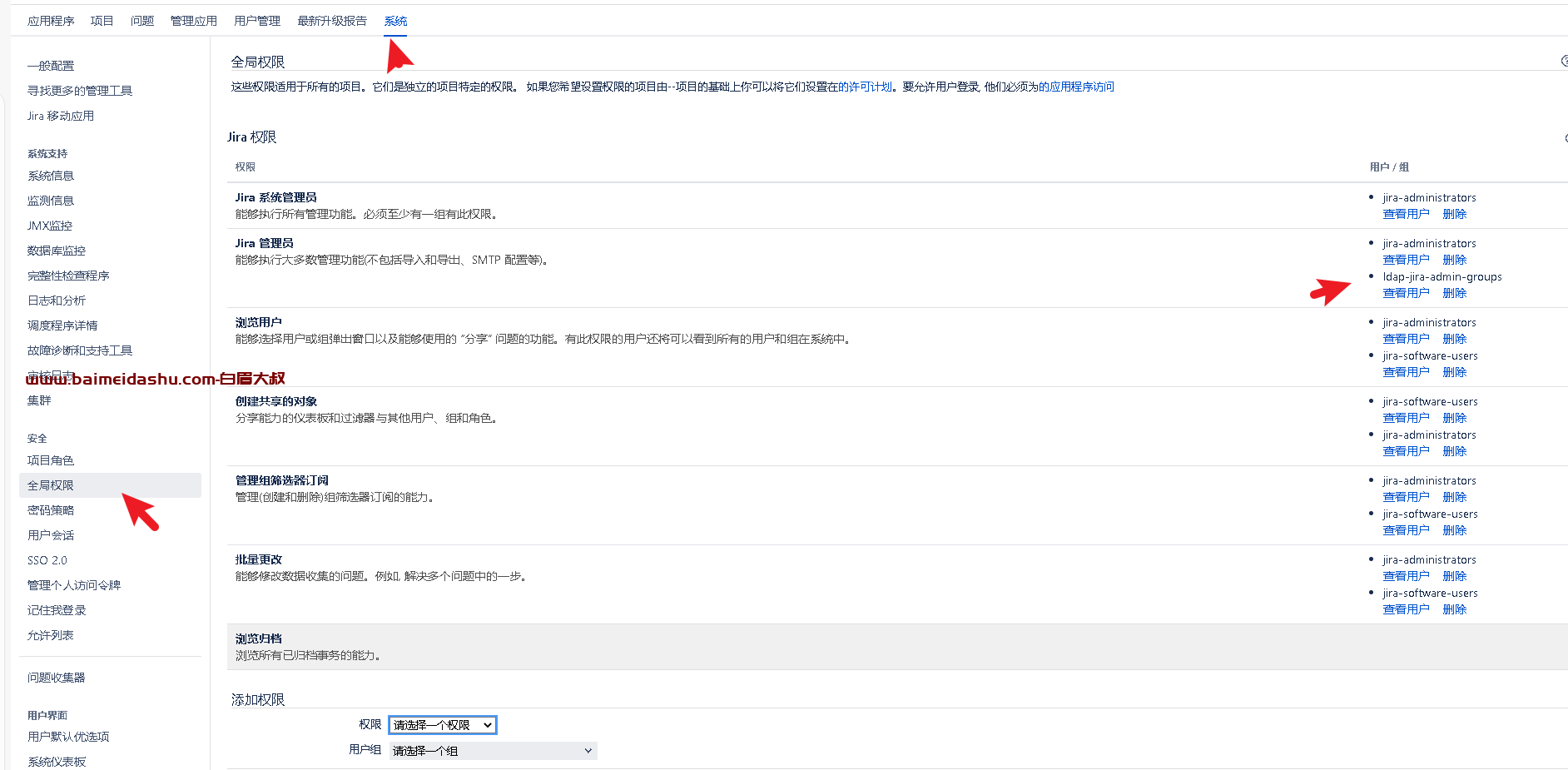The height and width of the screenshot is (770, 1568).
Task: Delete jira-administrators from 创建共享的对象
Action: [x=1454, y=451]
